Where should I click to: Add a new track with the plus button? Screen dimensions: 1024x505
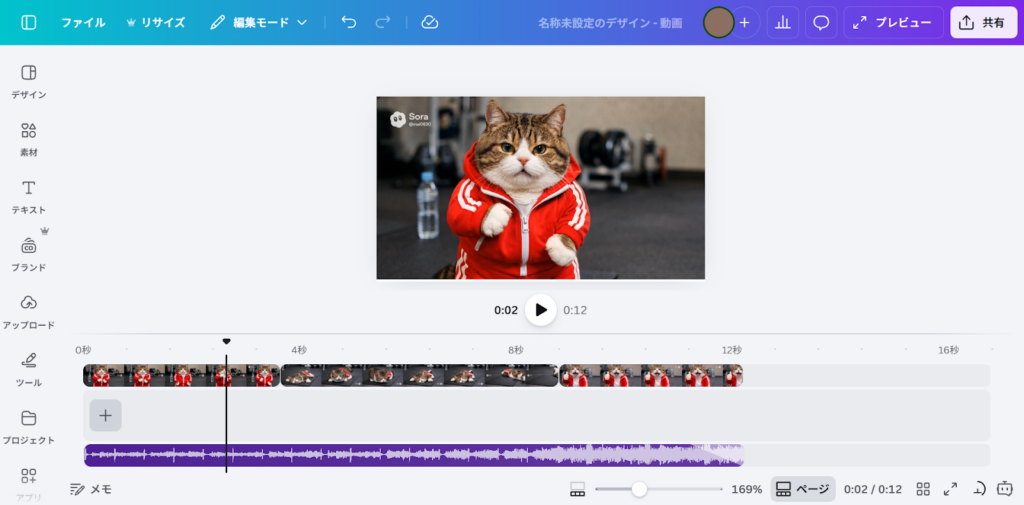[x=105, y=415]
